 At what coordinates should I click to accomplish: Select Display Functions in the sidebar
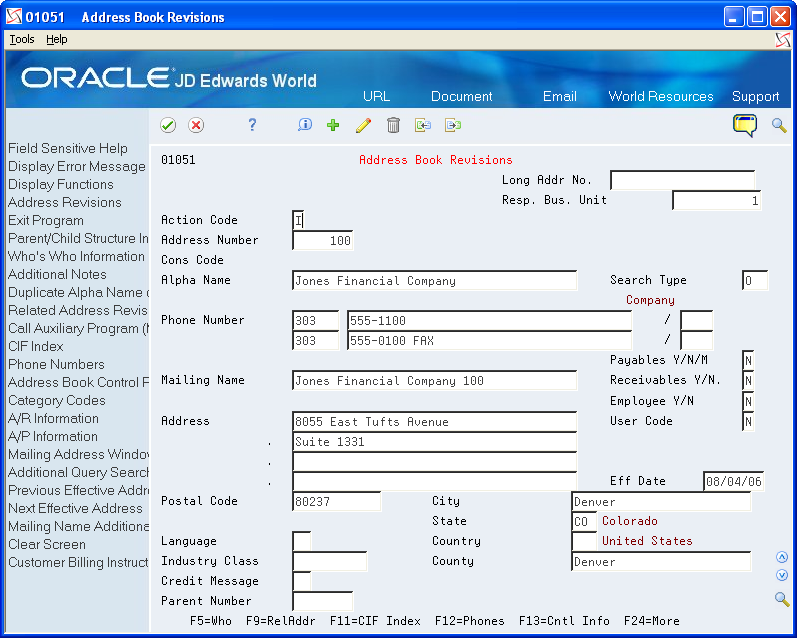pyautogui.click(x=60, y=185)
